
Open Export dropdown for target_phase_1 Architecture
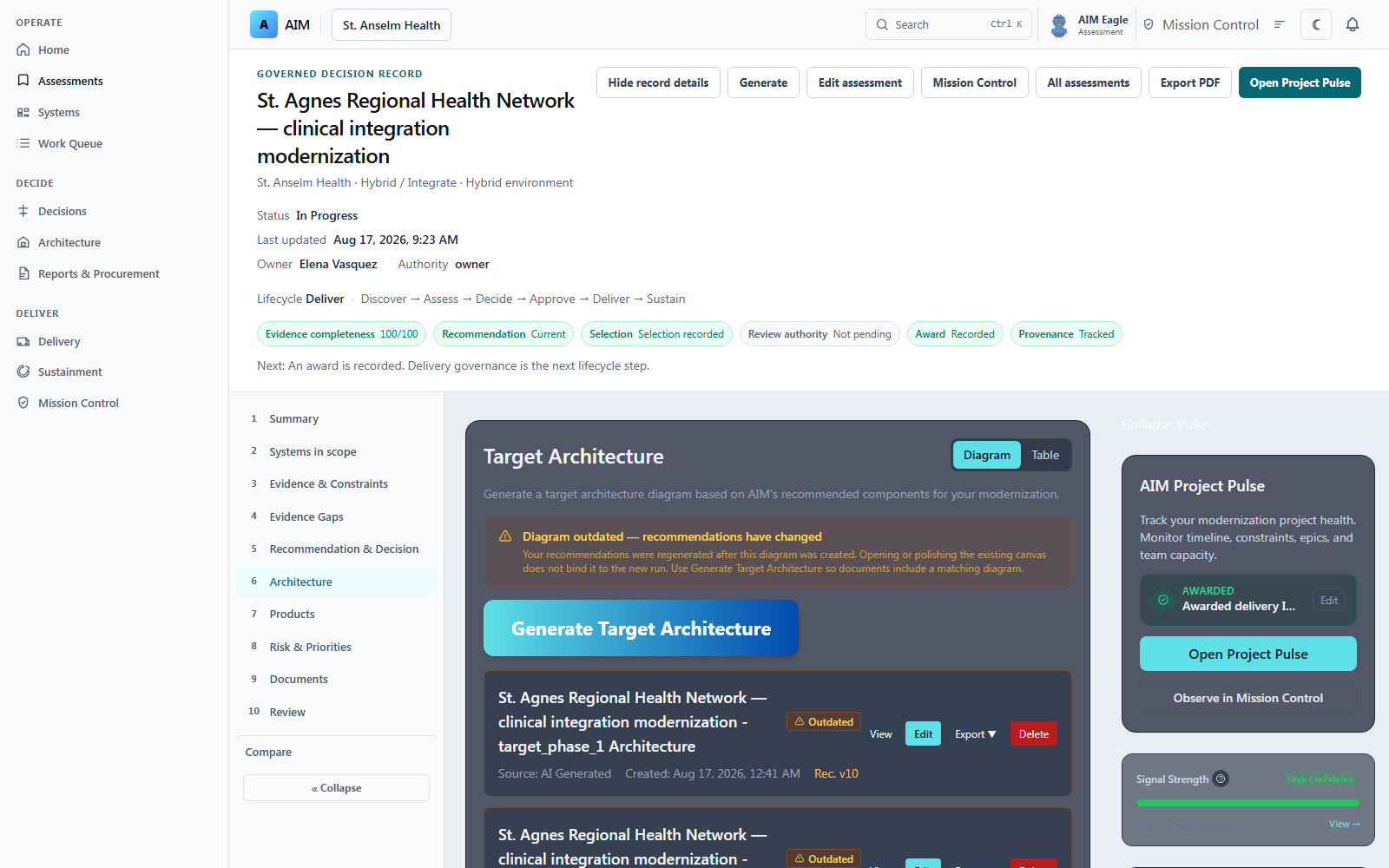point(976,734)
